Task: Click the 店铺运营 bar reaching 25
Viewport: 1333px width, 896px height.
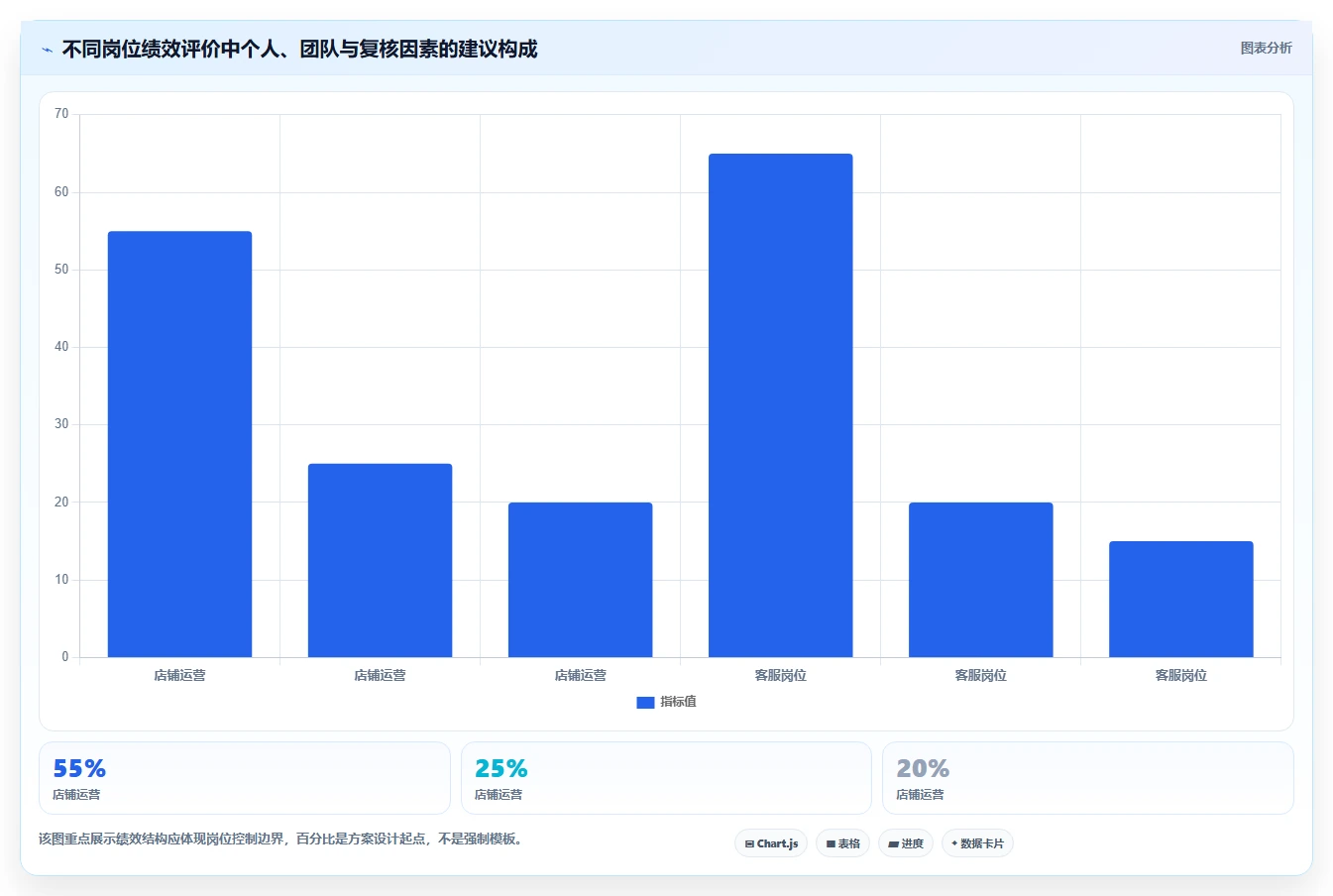Action: [x=380, y=560]
